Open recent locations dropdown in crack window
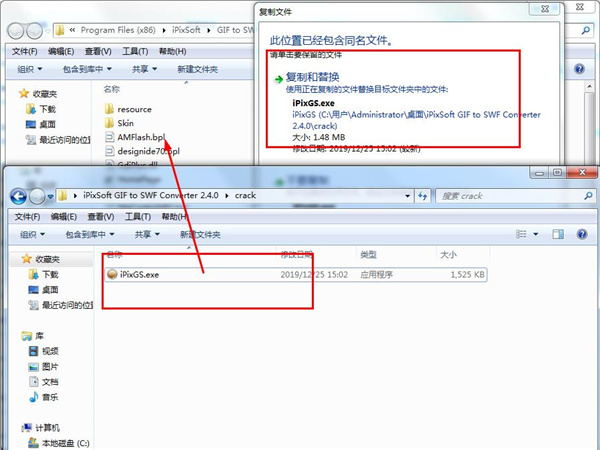 click(x=50, y=197)
